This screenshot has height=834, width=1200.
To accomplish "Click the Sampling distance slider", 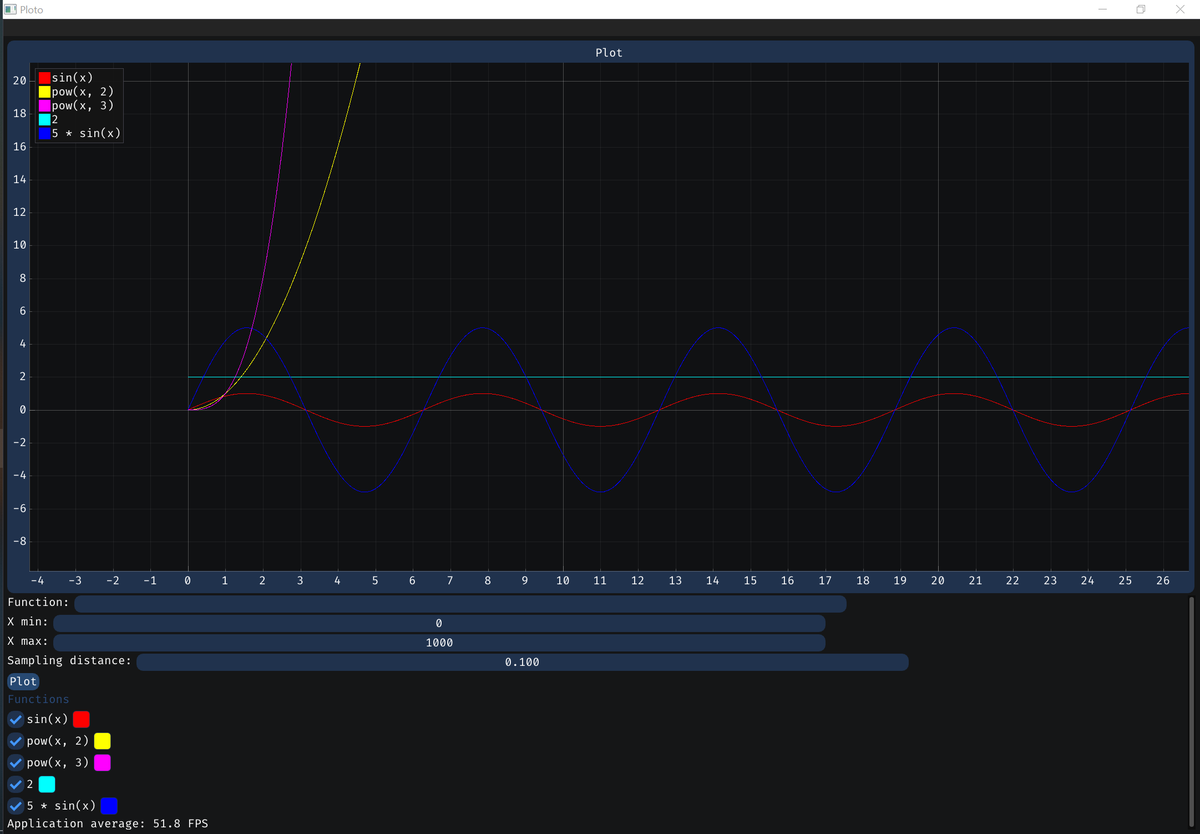I will [522, 662].
